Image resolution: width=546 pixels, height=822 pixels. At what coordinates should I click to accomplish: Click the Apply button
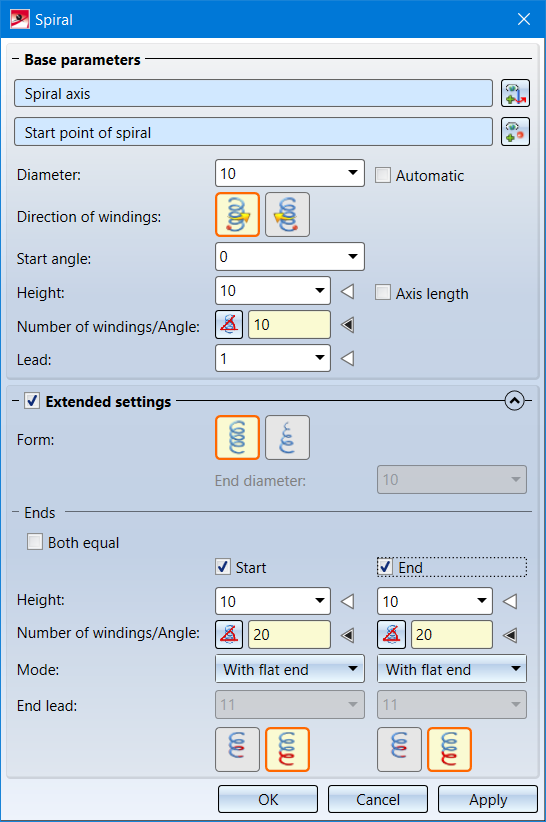coord(488,799)
